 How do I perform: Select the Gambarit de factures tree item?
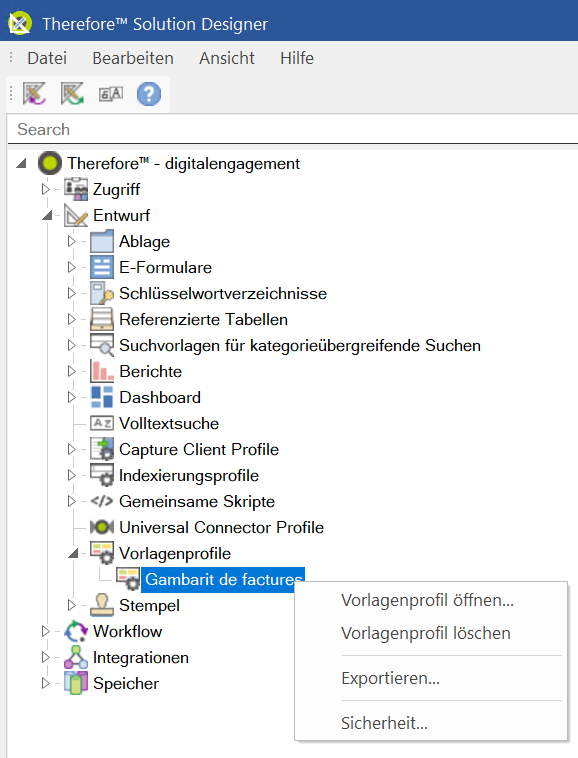point(223,579)
